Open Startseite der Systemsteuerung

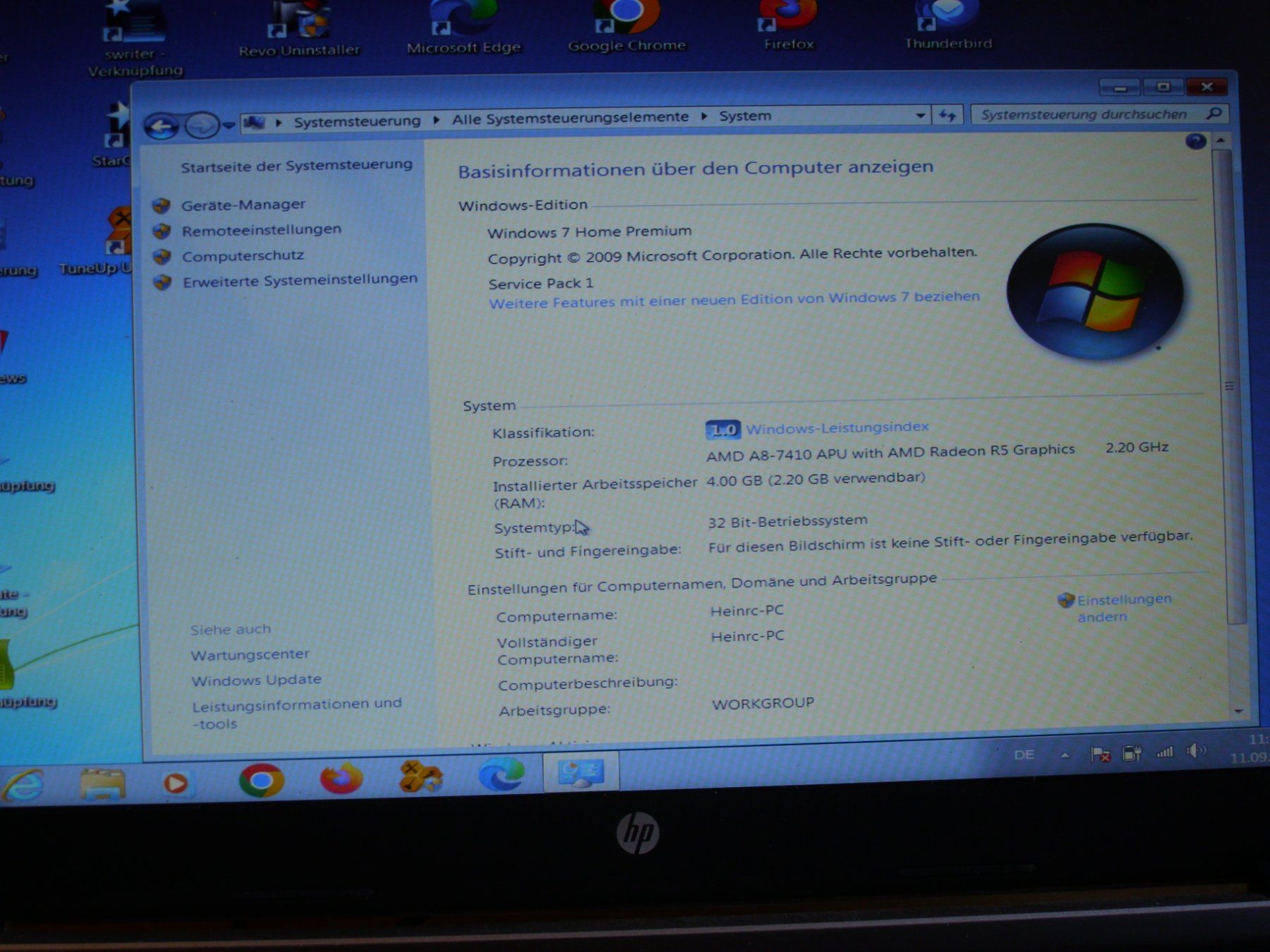pyautogui.click(x=296, y=166)
